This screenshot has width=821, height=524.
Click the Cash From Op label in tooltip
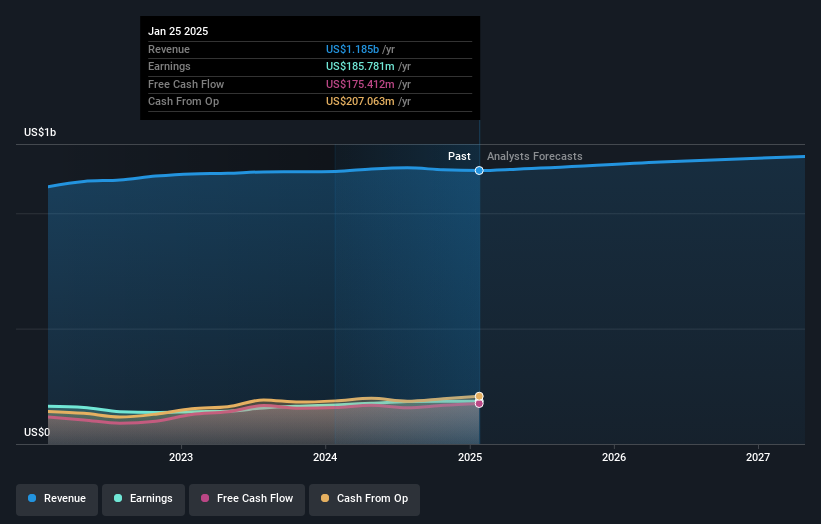point(183,102)
